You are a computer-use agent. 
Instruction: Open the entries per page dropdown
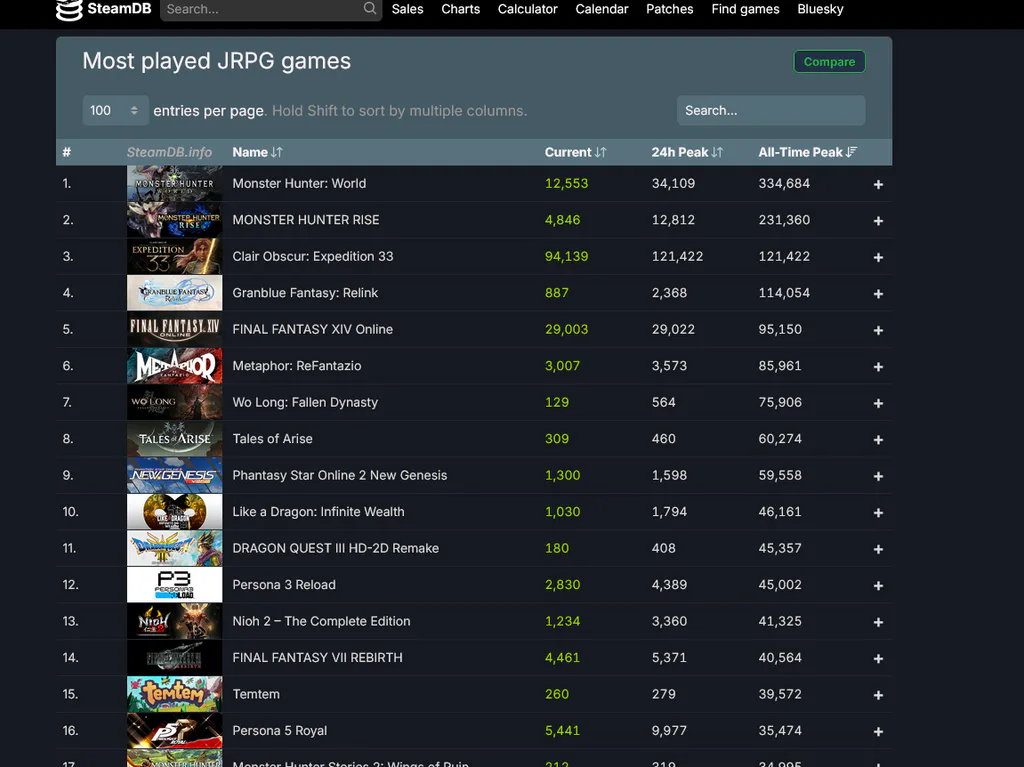tap(115, 110)
